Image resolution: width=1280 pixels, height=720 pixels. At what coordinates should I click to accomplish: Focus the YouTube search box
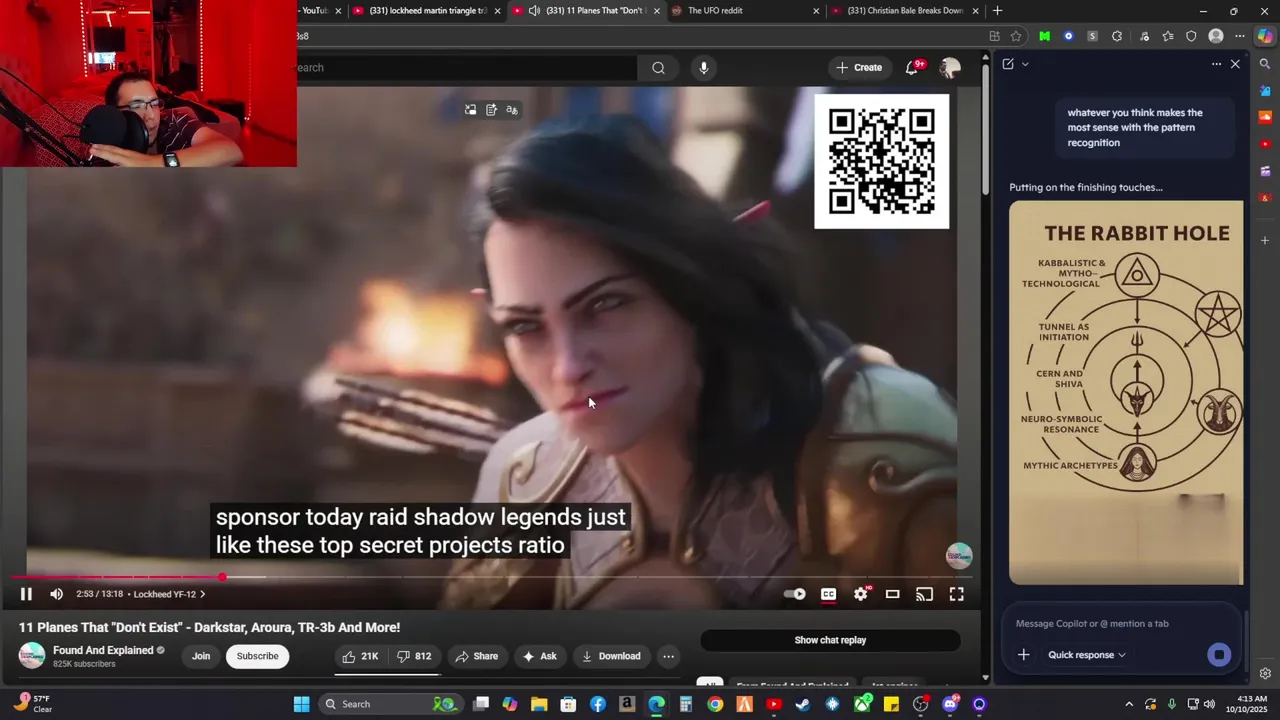click(x=466, y=67)
